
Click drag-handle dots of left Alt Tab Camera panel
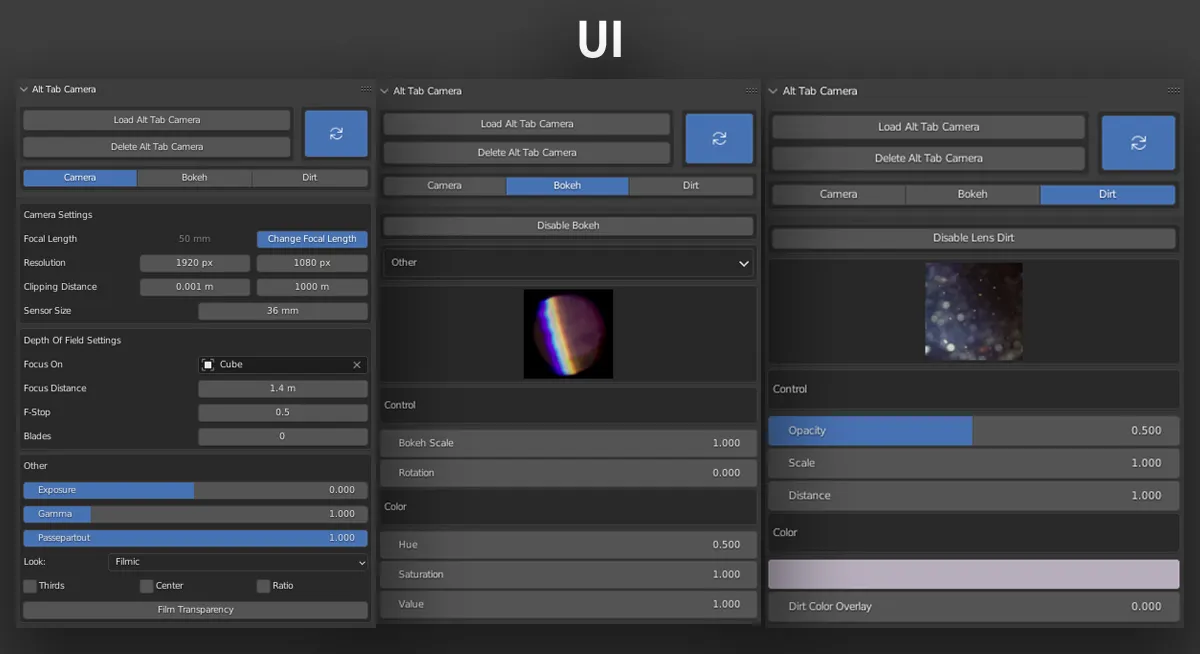tap(366, 89)
